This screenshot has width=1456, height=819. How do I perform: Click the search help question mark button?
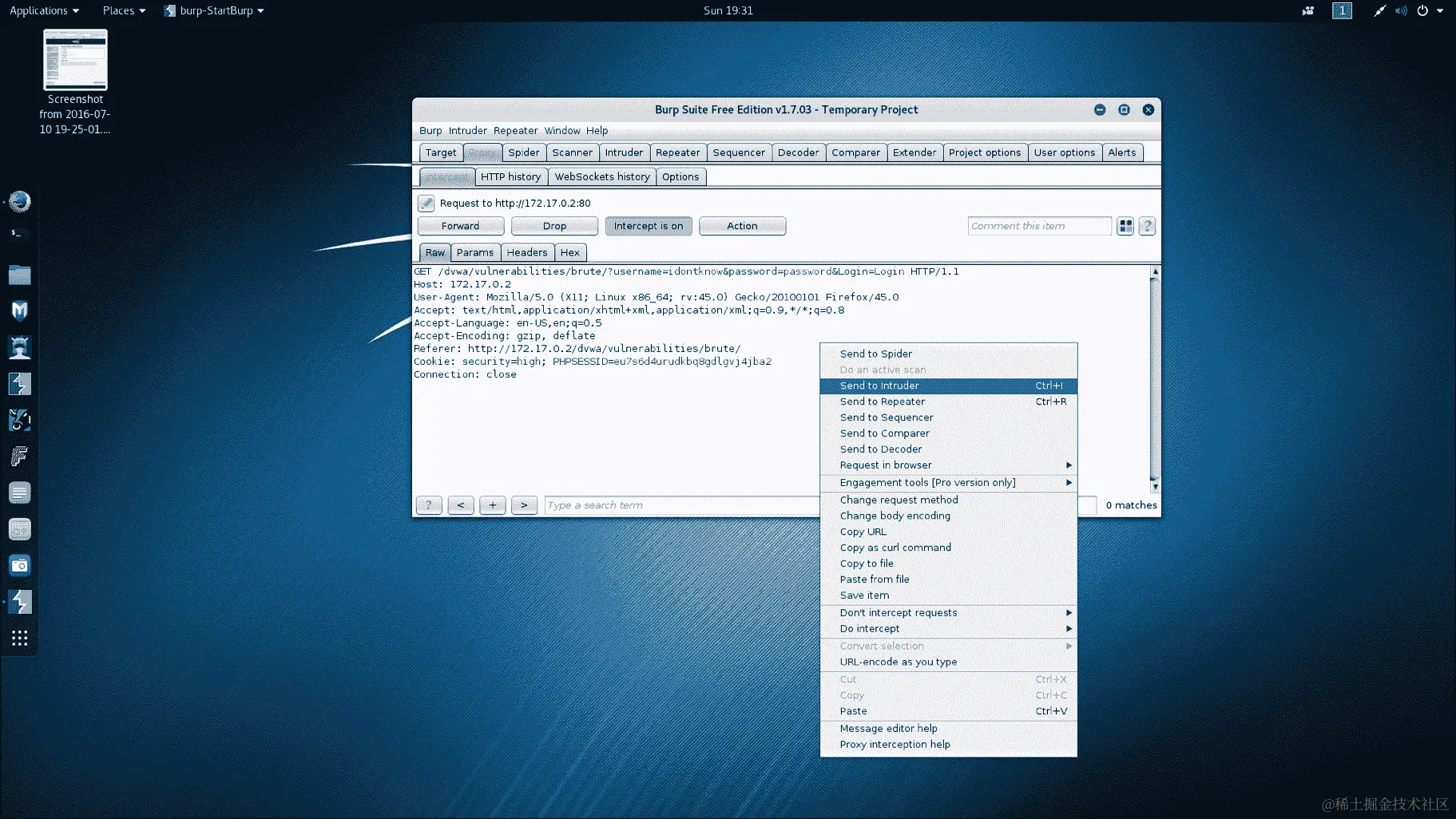tap(429, 505)
